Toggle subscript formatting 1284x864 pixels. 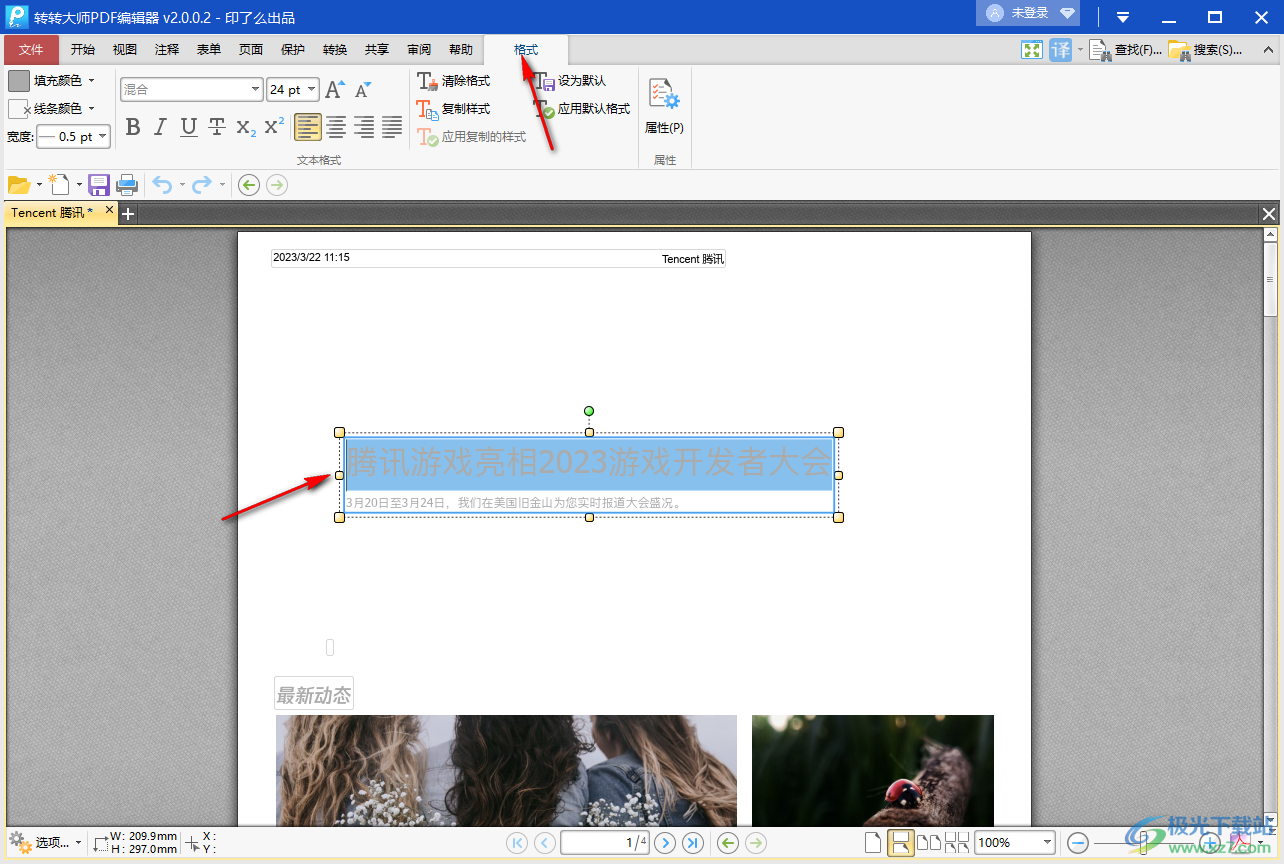pyautogui.click(x=246, y=127)
